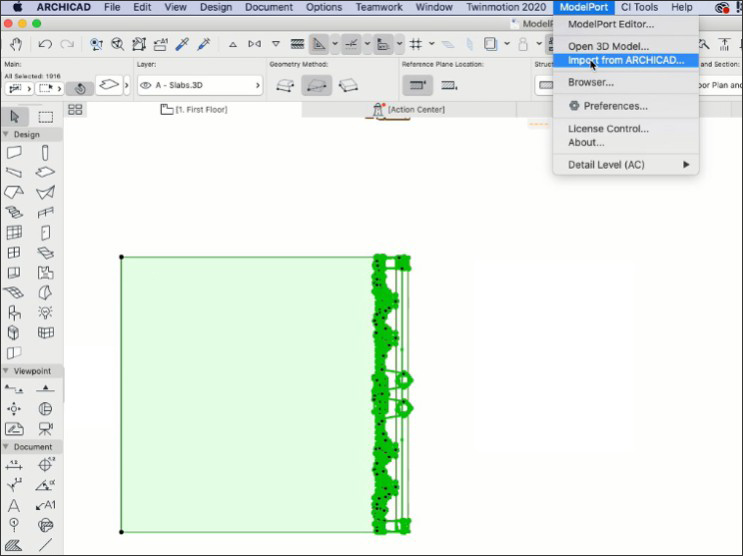Switch to the Action Center tab
The height and width of the screenshot is (556, 743).
tap(409, 109)
